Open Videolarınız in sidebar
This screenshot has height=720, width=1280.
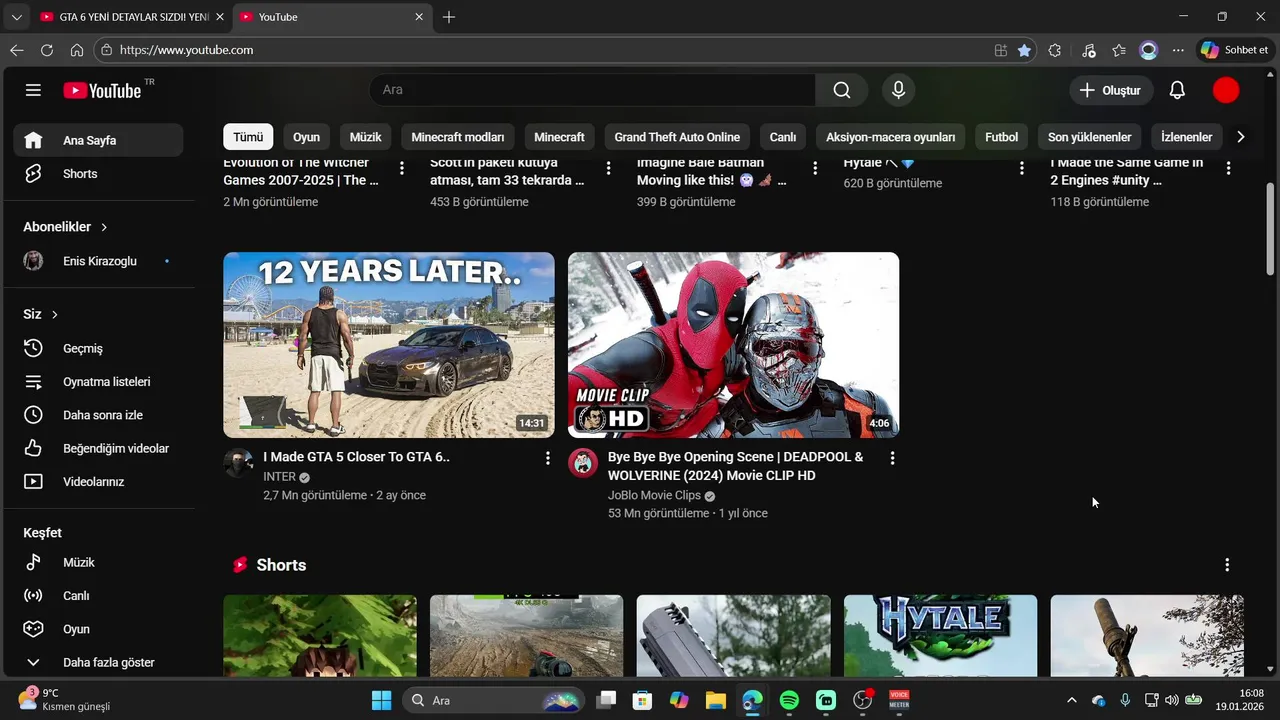click(98, 482)
